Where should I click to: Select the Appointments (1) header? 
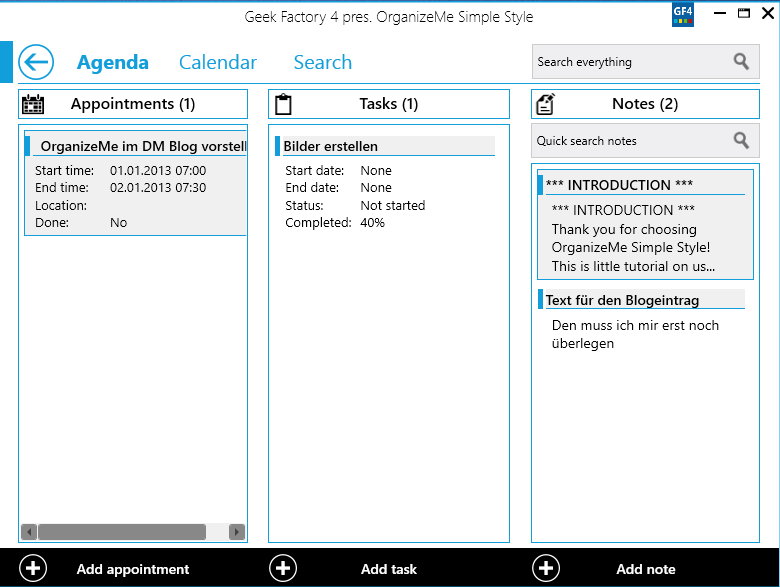pos(133,104)
